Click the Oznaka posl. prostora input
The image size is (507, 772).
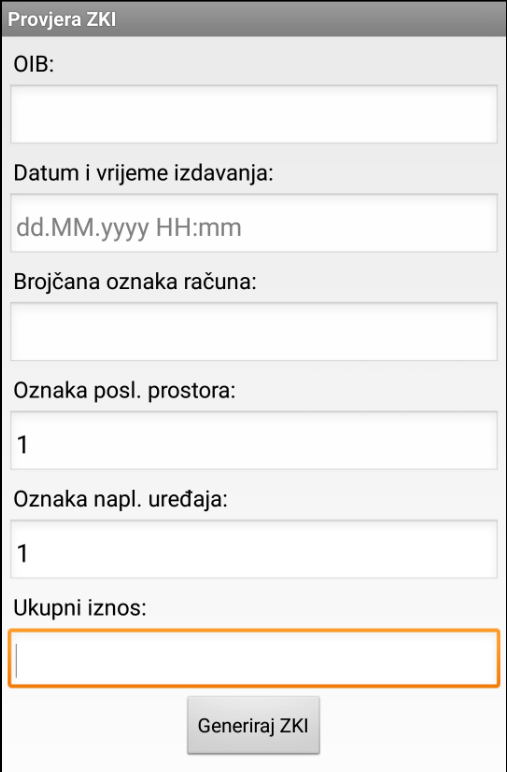pos(254,441)
